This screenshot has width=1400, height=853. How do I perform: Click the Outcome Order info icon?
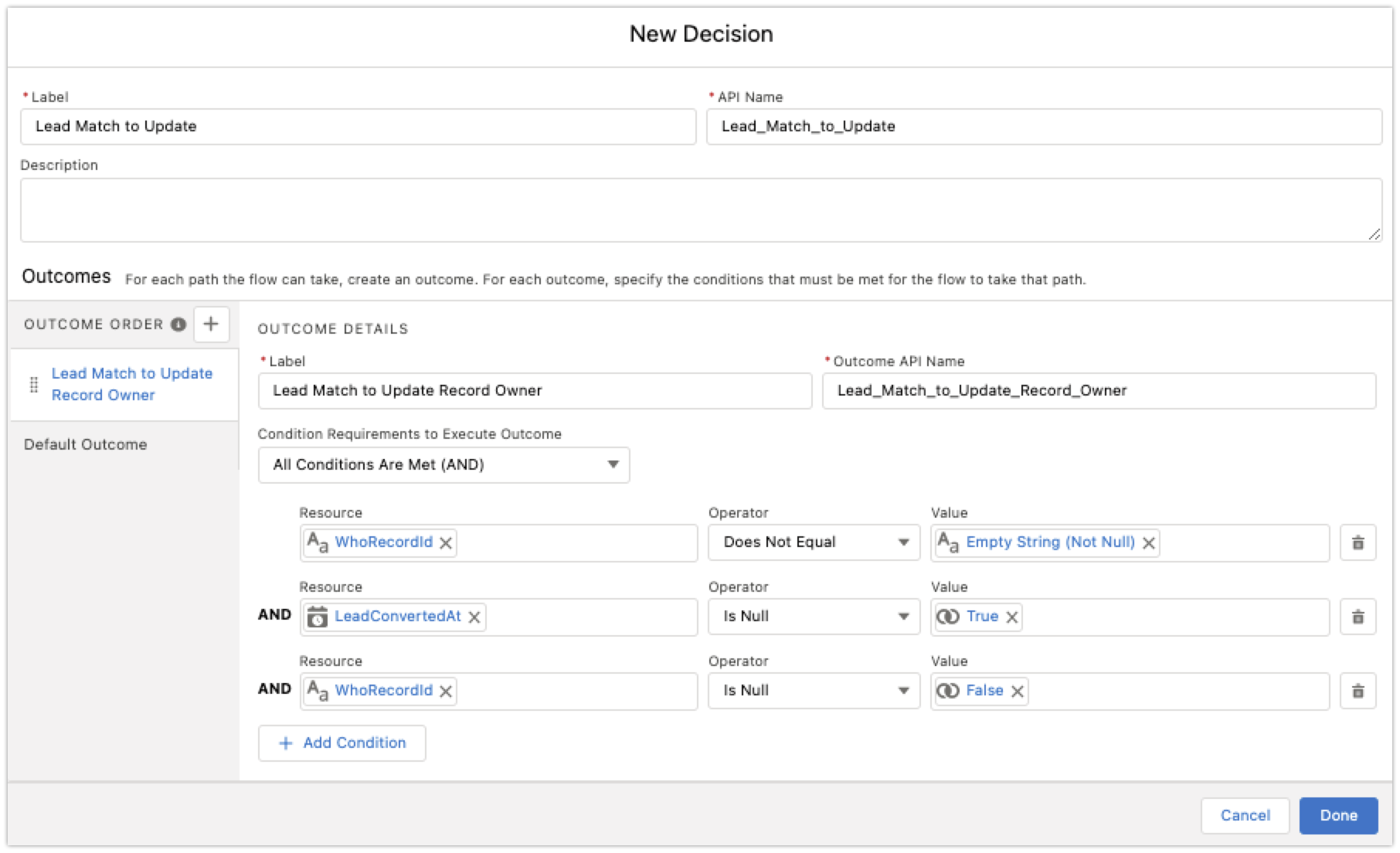[178, 325]
